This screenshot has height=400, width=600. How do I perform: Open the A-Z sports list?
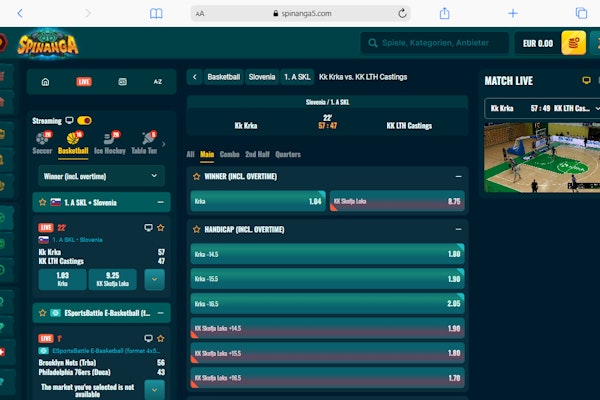coord(158,82)
